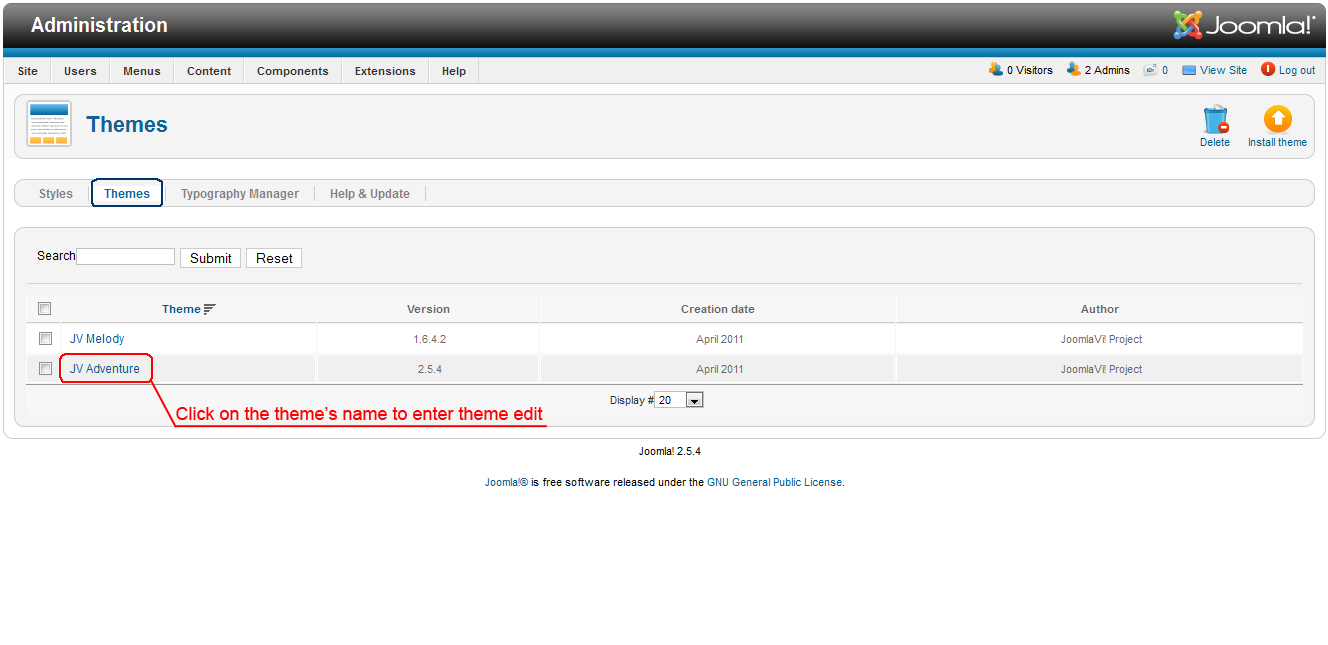Open the Help menu
Viewport: 1328px width, 645px height.
tap(454, 71)
